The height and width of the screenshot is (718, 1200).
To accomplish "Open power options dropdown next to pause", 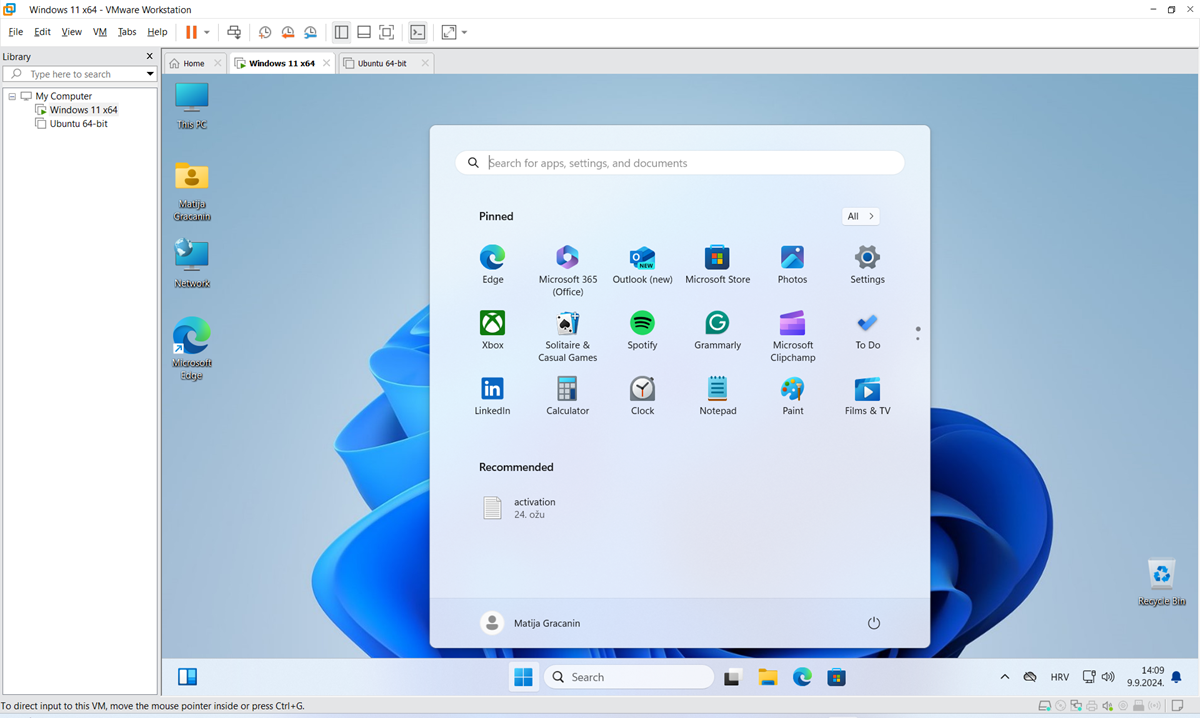I will click(x=207, y=32).
